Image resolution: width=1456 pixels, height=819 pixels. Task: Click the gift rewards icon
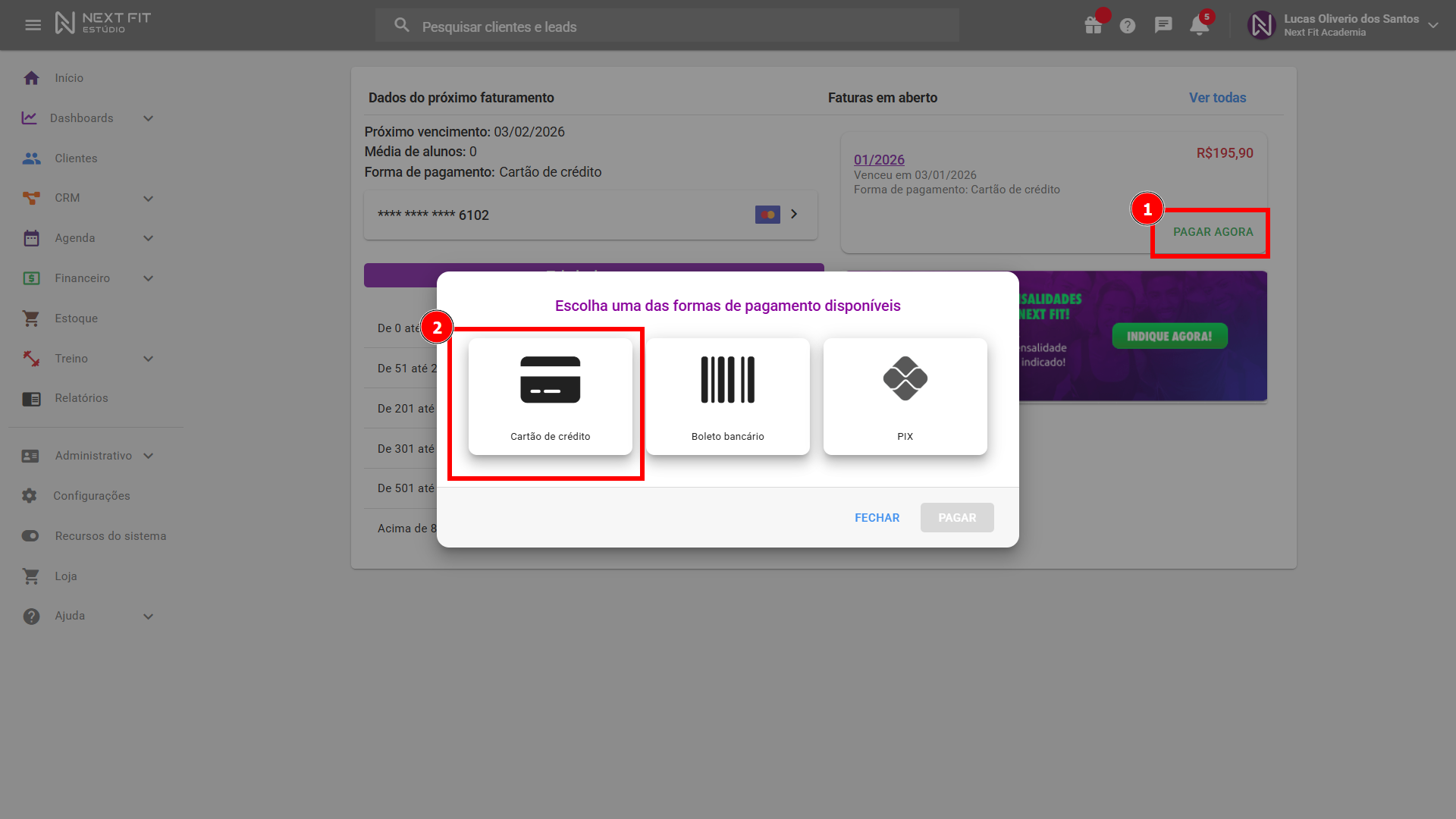(1093, 26)
